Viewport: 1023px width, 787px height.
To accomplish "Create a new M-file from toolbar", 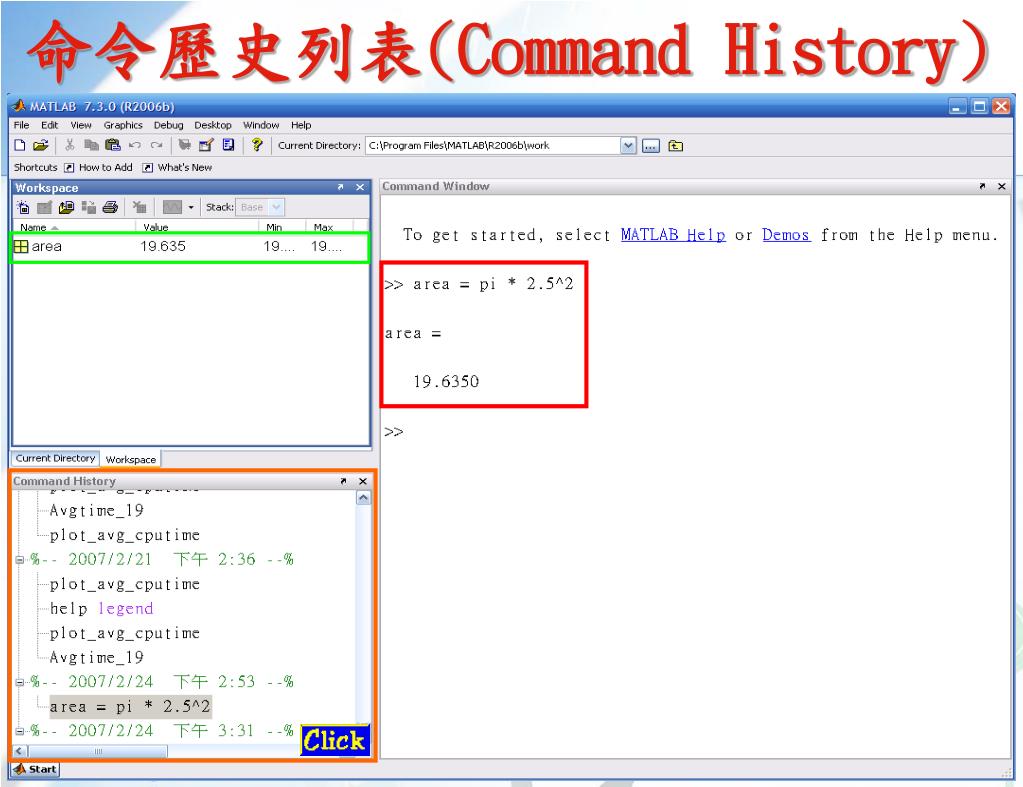I will tap(20, 145).
